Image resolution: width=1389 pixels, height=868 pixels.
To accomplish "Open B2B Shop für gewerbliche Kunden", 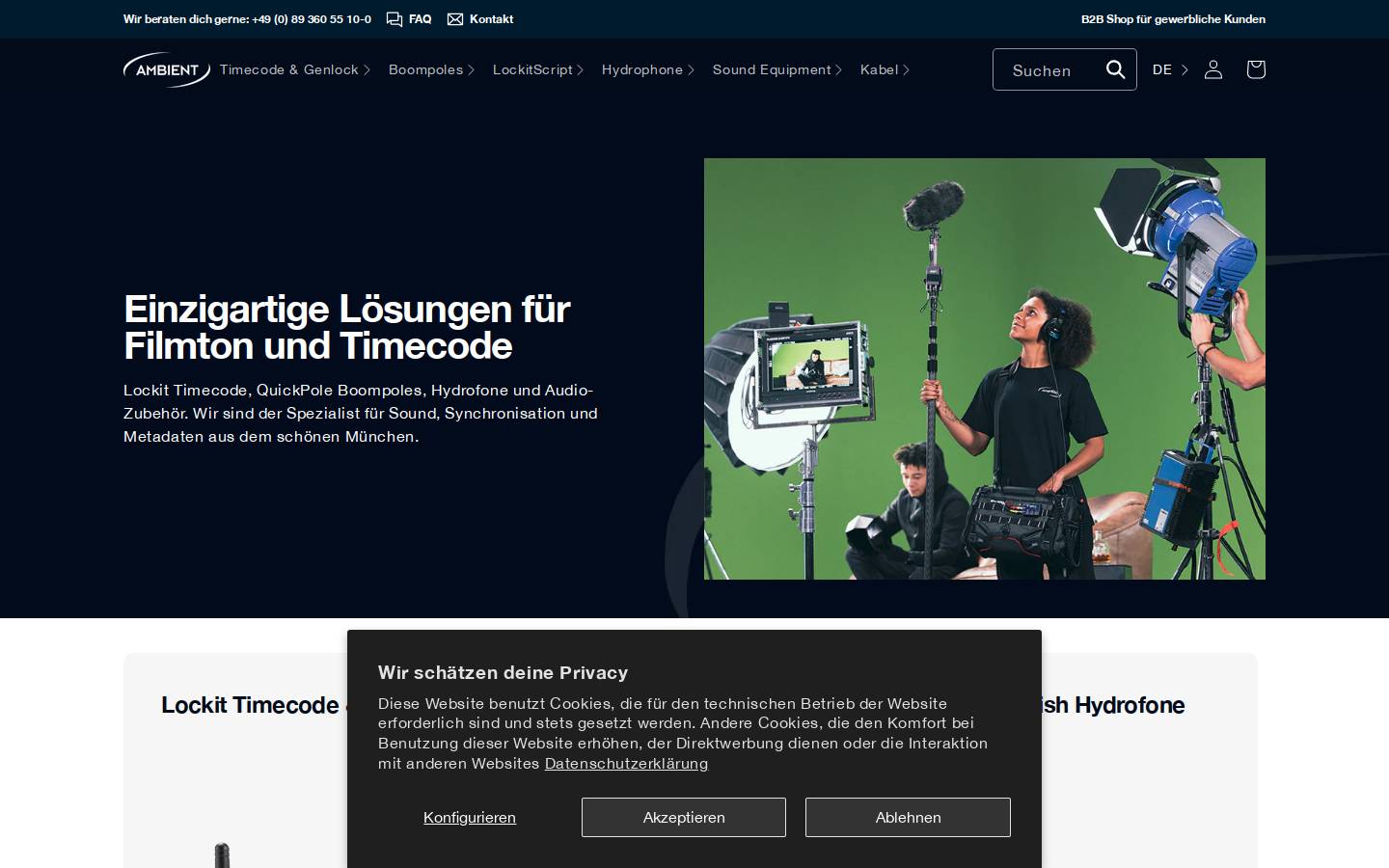I will [x=1173, y=19].
